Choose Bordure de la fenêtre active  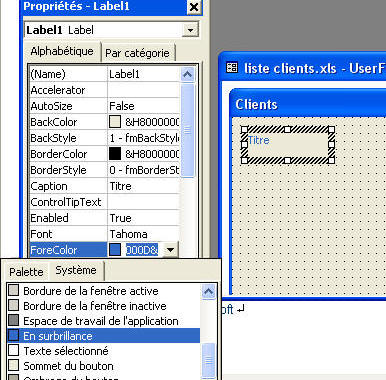103,291
